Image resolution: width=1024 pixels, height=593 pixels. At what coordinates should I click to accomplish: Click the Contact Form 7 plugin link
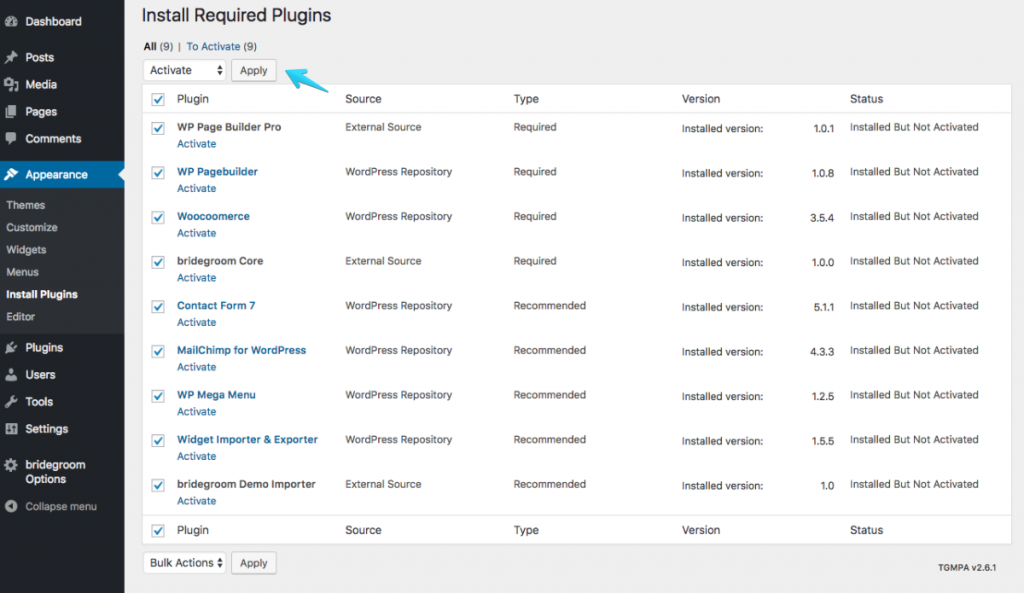point(216,306)
